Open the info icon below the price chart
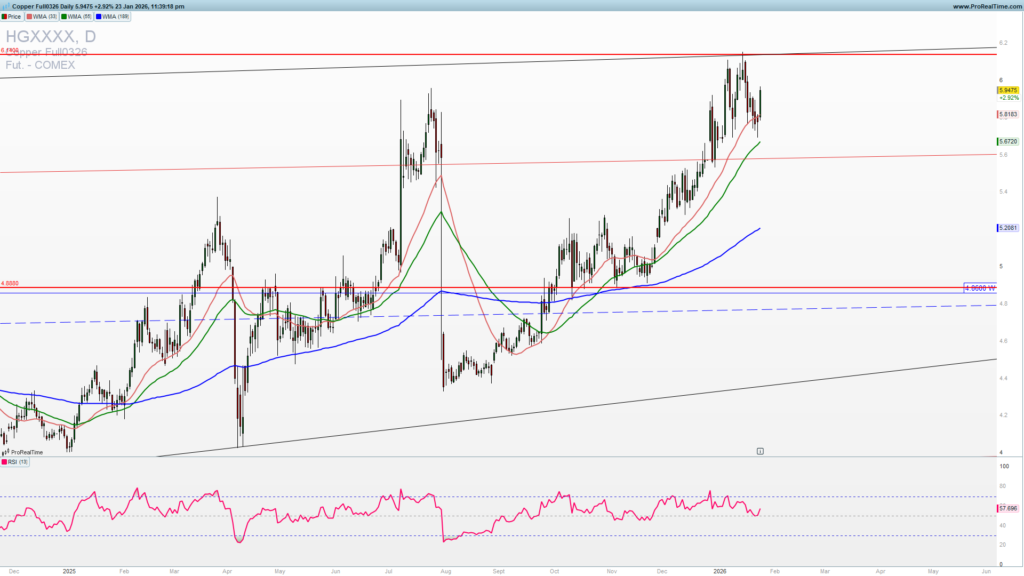The width and height of the screenshot is (1024, 576). [x=760, y=451]
